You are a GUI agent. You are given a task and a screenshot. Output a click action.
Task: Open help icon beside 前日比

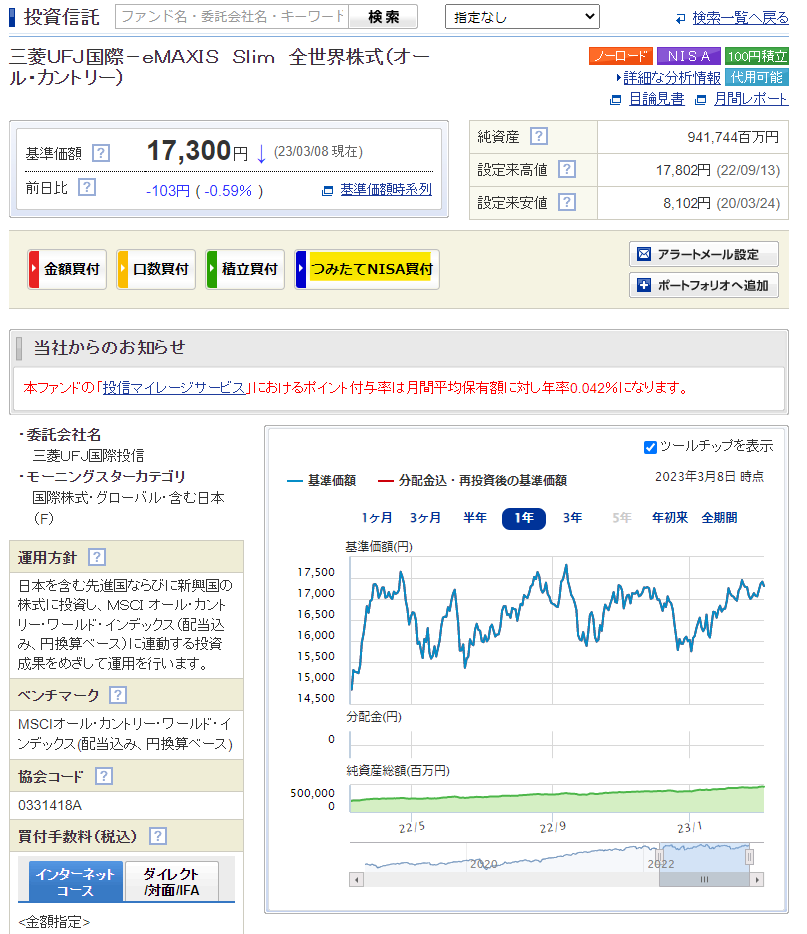(x=87, y=188)
